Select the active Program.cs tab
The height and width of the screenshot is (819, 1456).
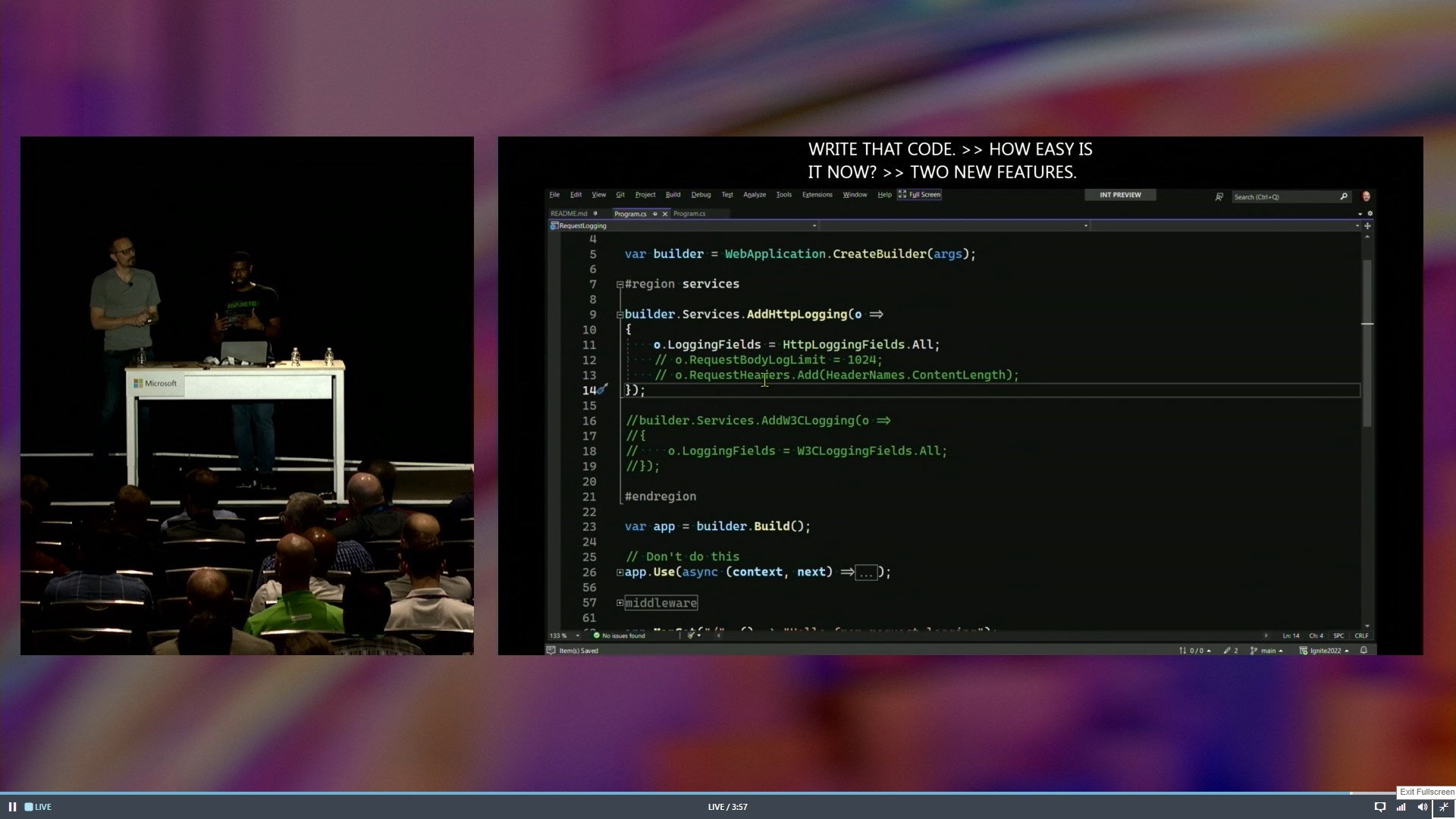click(630, 214)
